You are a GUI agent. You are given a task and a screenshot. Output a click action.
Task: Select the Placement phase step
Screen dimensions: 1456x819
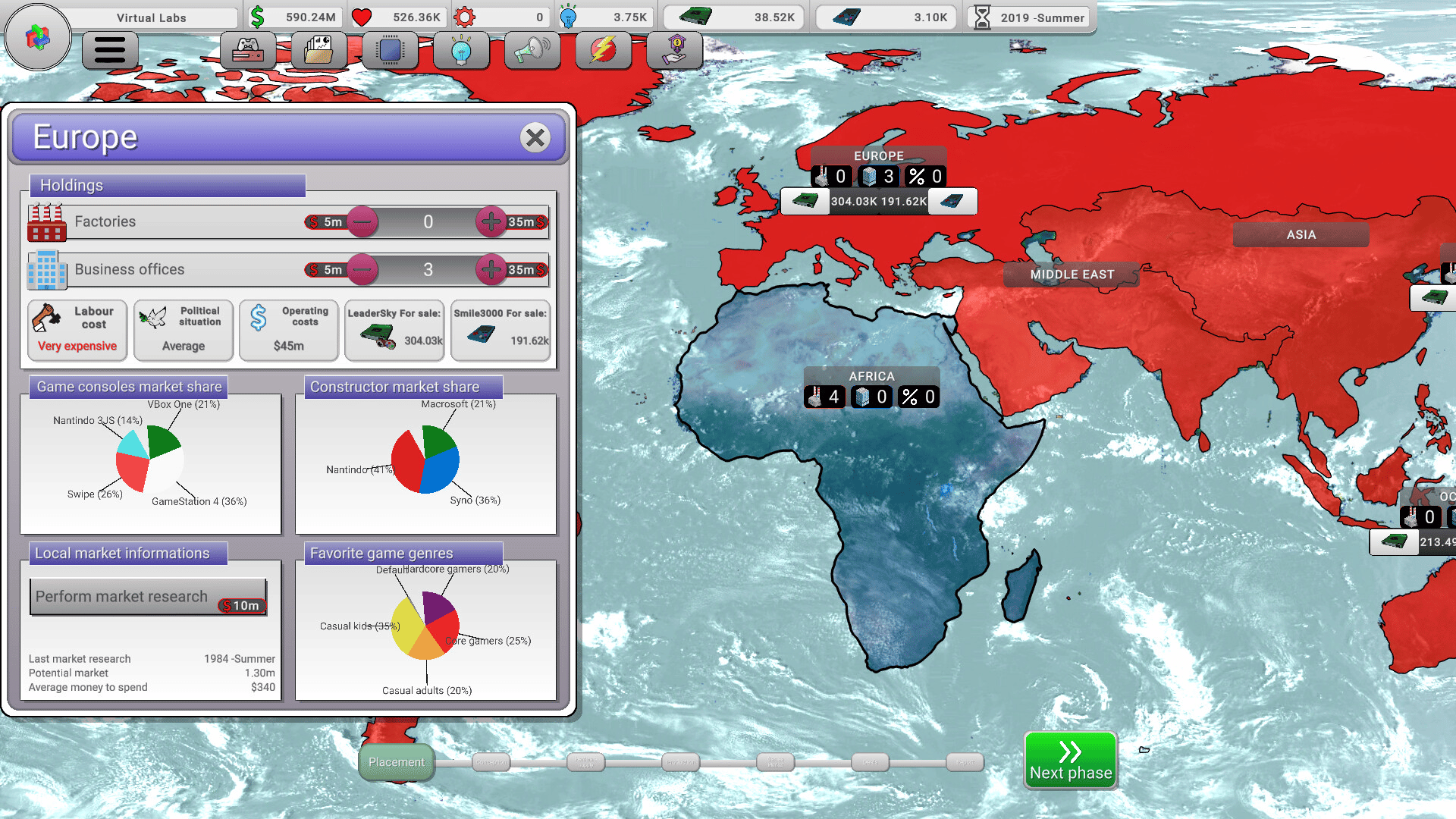[x=397, y=762]
